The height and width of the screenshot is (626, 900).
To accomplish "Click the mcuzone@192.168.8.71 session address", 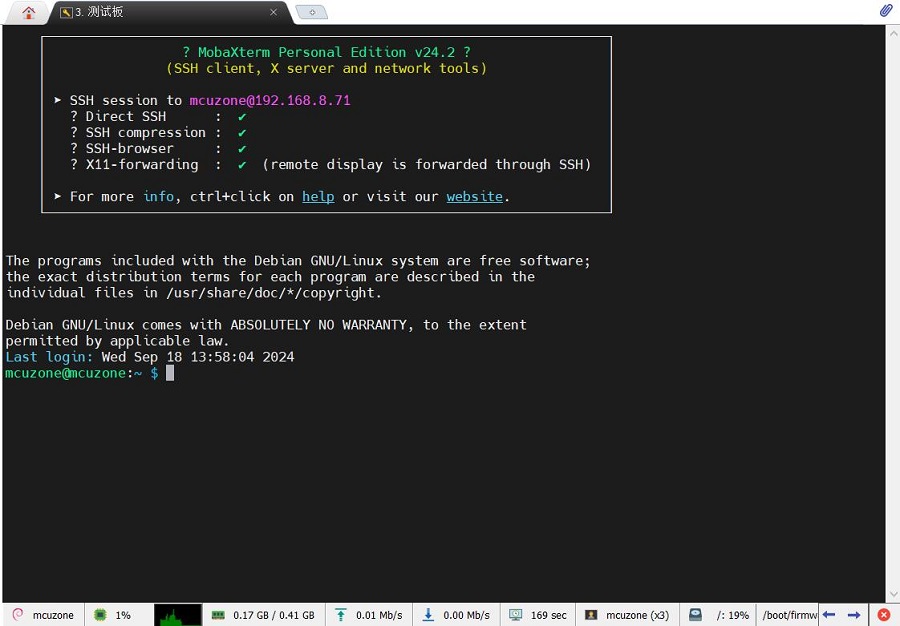I will (270, 100).
